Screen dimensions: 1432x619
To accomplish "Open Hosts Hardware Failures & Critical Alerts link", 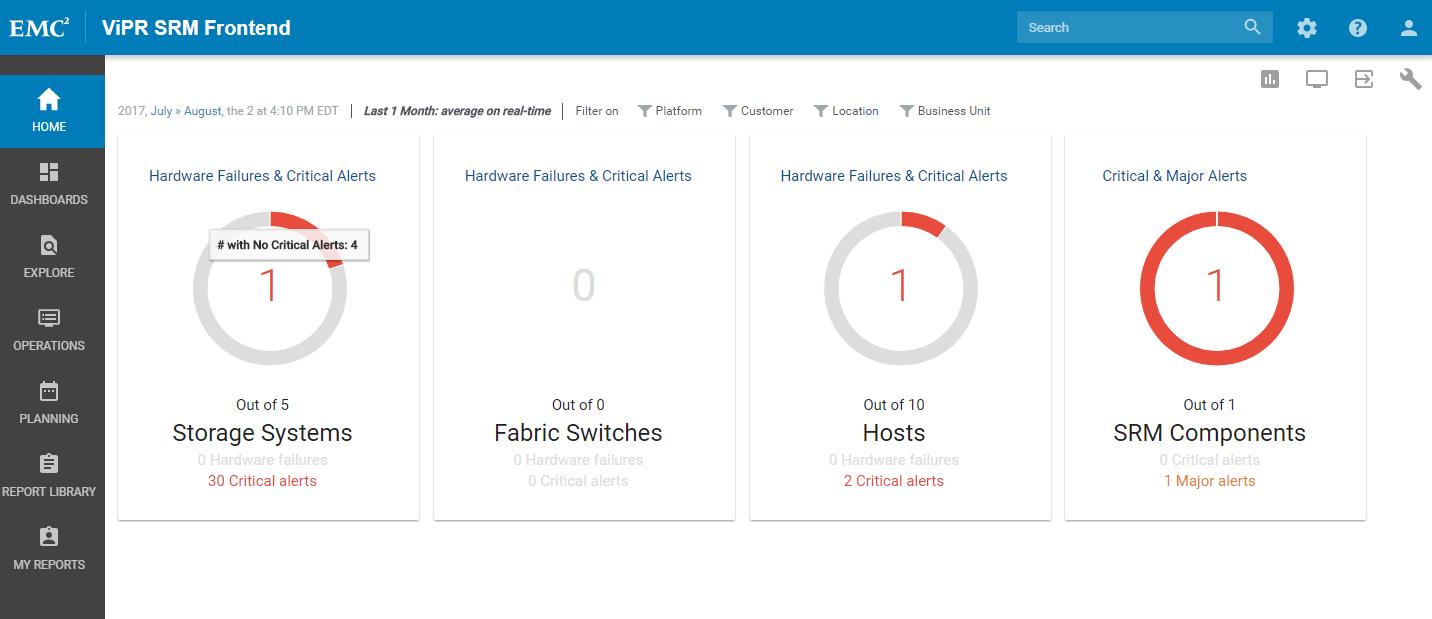I will click(894, 176).
